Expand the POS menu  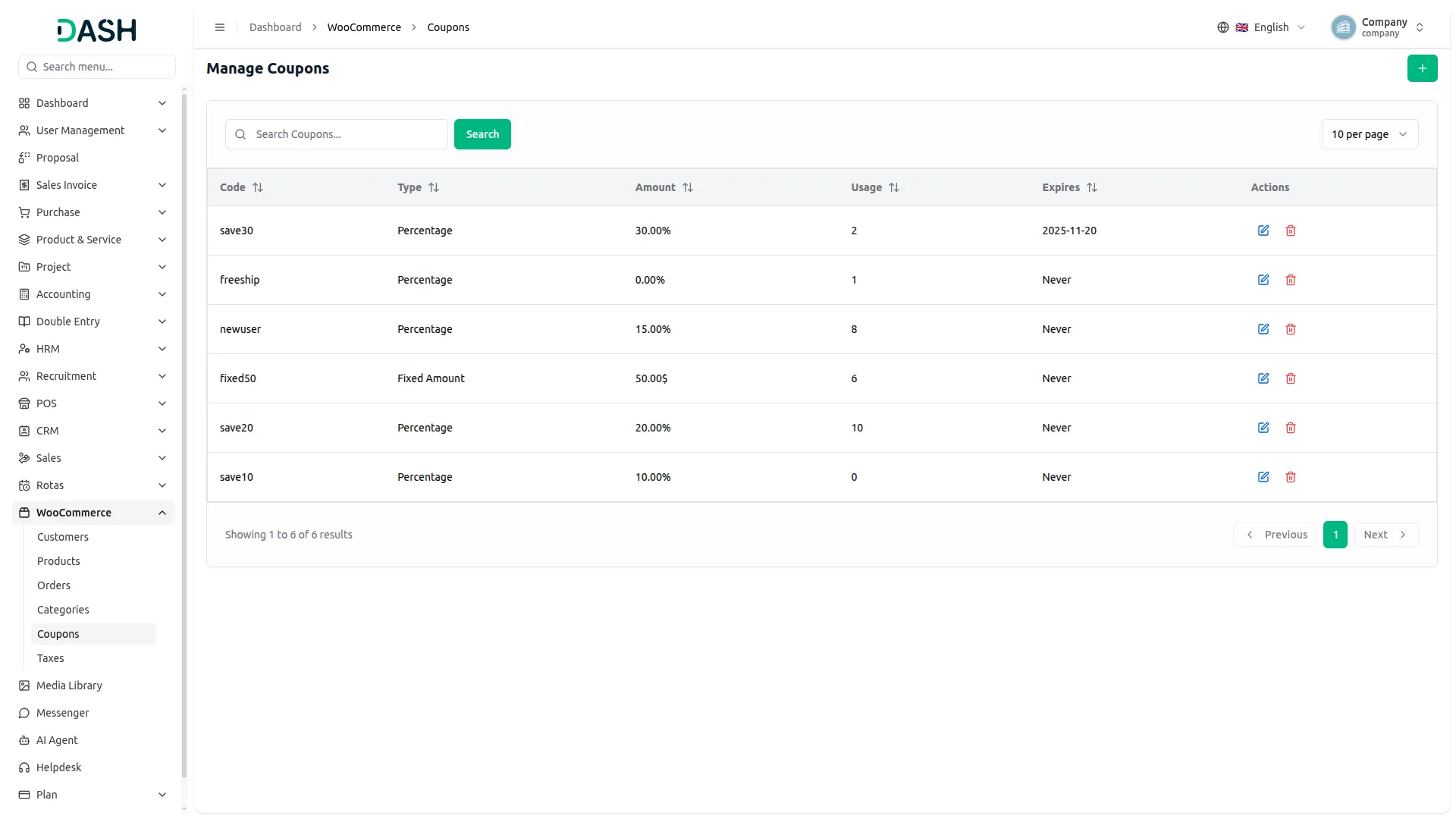tap(93, 403)
